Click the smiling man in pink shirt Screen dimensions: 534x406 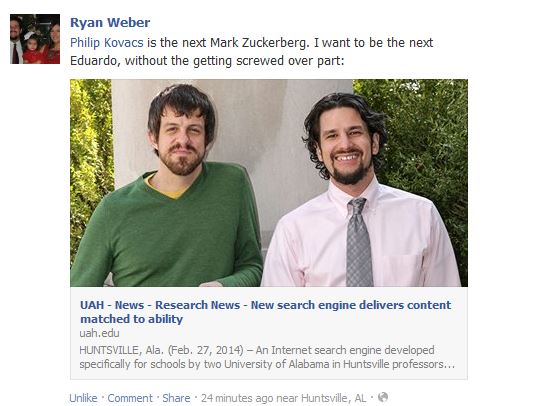click(361, 191)
